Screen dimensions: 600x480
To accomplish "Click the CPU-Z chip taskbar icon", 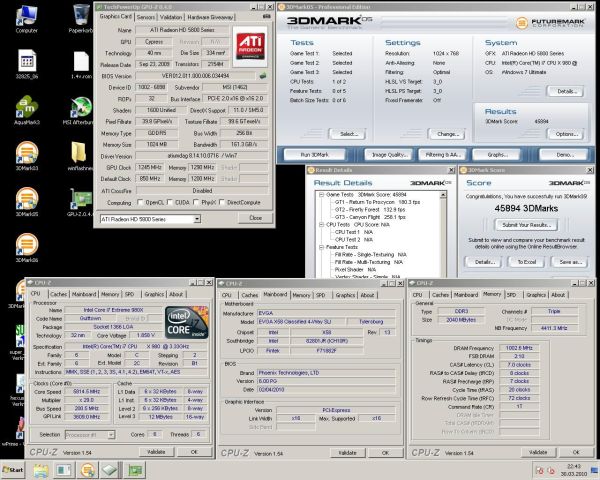I will pyautogui.click(x=109, y=470).
